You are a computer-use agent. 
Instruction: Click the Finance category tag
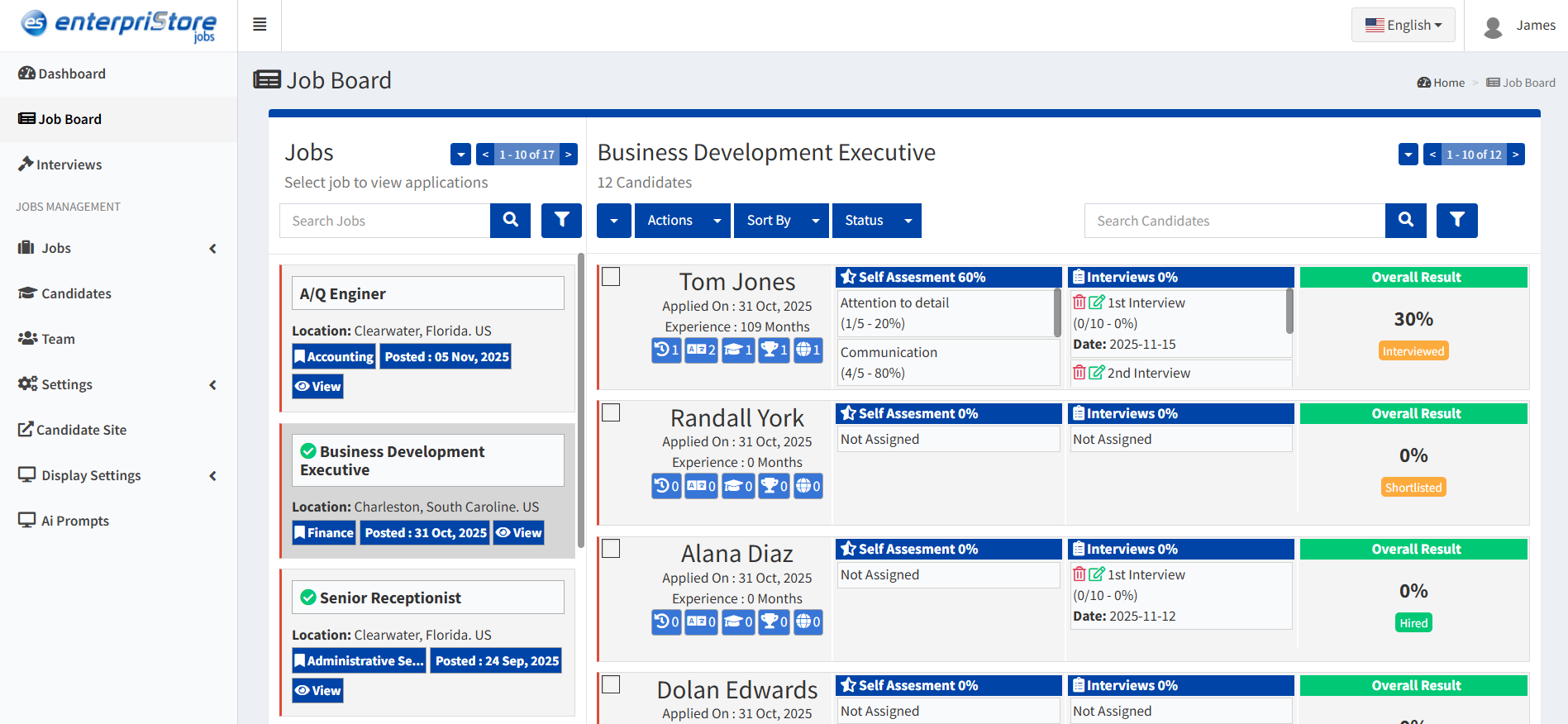click(324, 533)
